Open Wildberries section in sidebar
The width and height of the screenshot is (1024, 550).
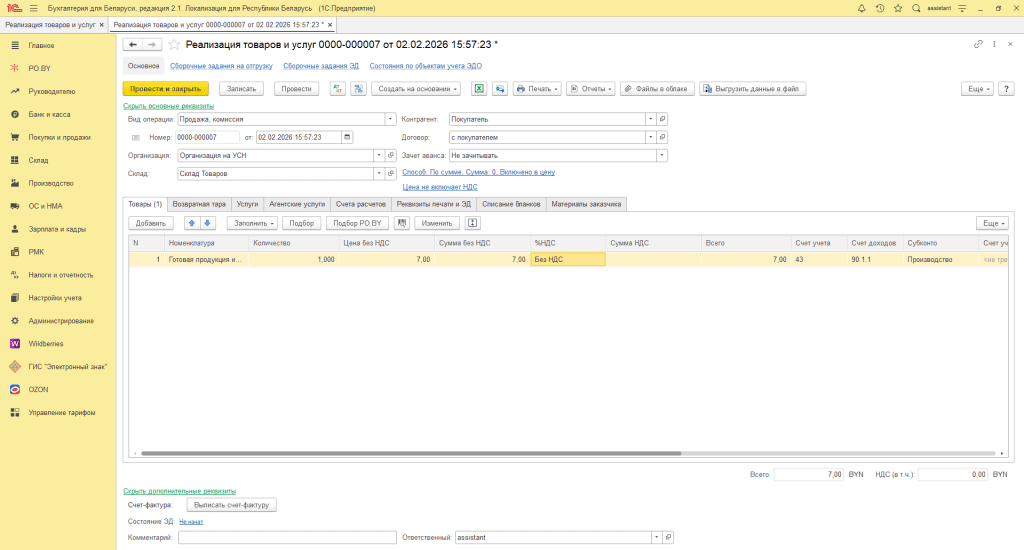46,343
